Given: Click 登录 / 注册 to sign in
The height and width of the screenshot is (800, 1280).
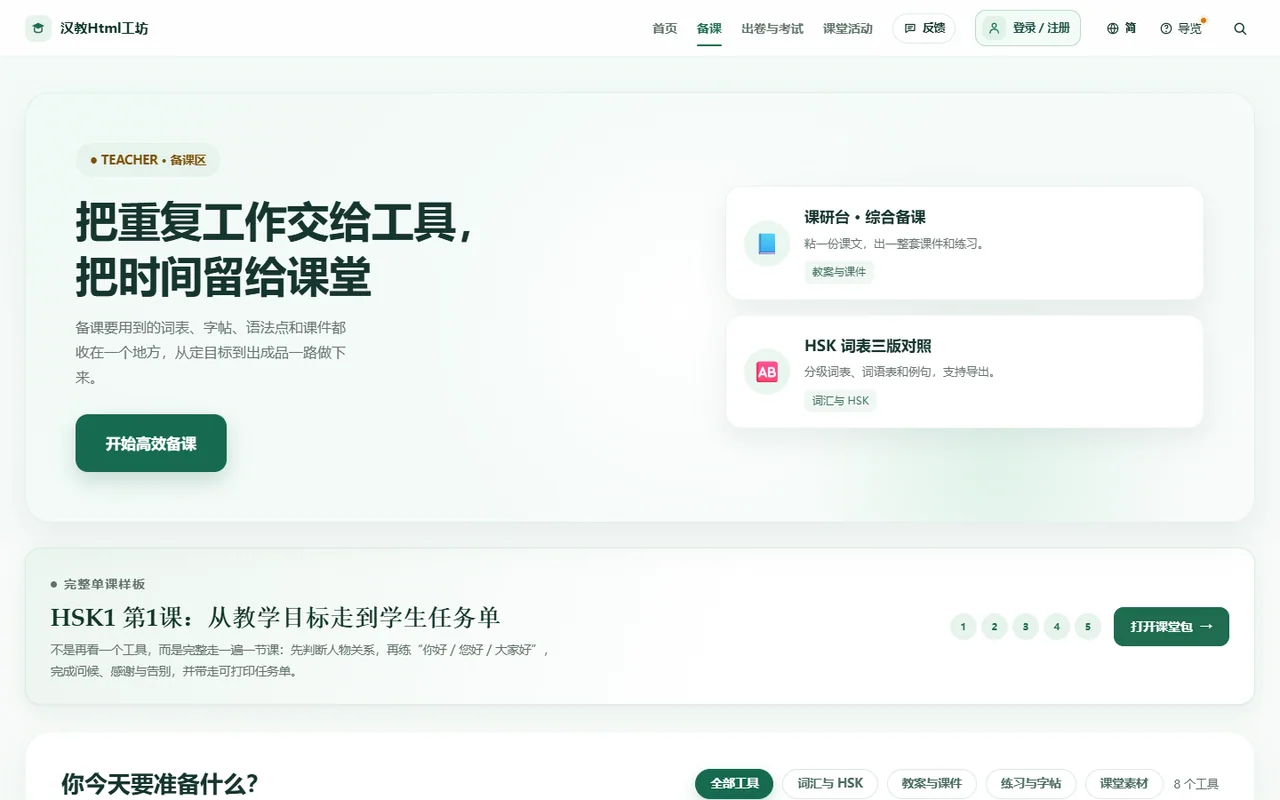Looking at the screenshot, I should click(x=1028, y=28).
